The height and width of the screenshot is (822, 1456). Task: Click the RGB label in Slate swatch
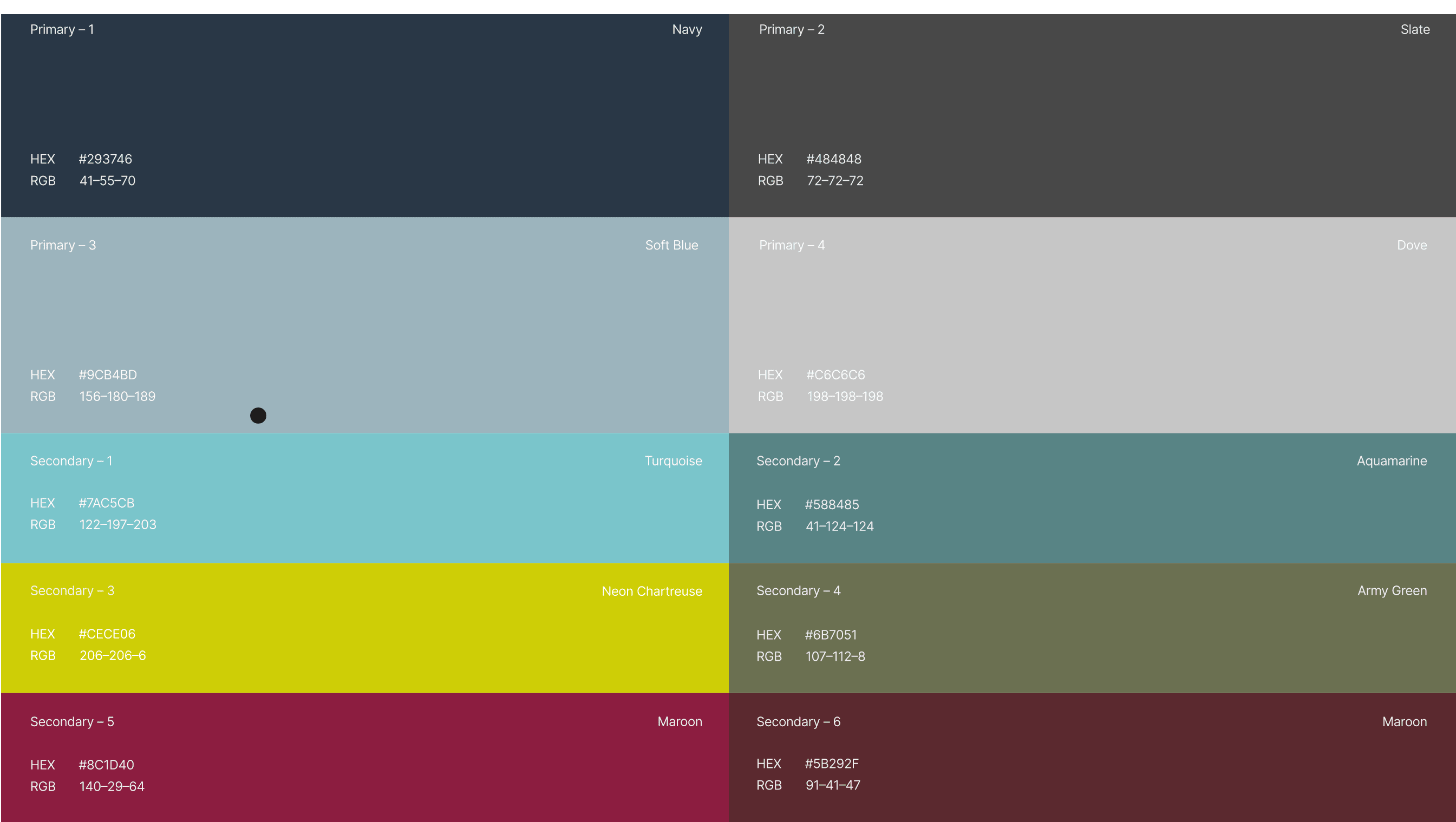(x=771, y=181)
